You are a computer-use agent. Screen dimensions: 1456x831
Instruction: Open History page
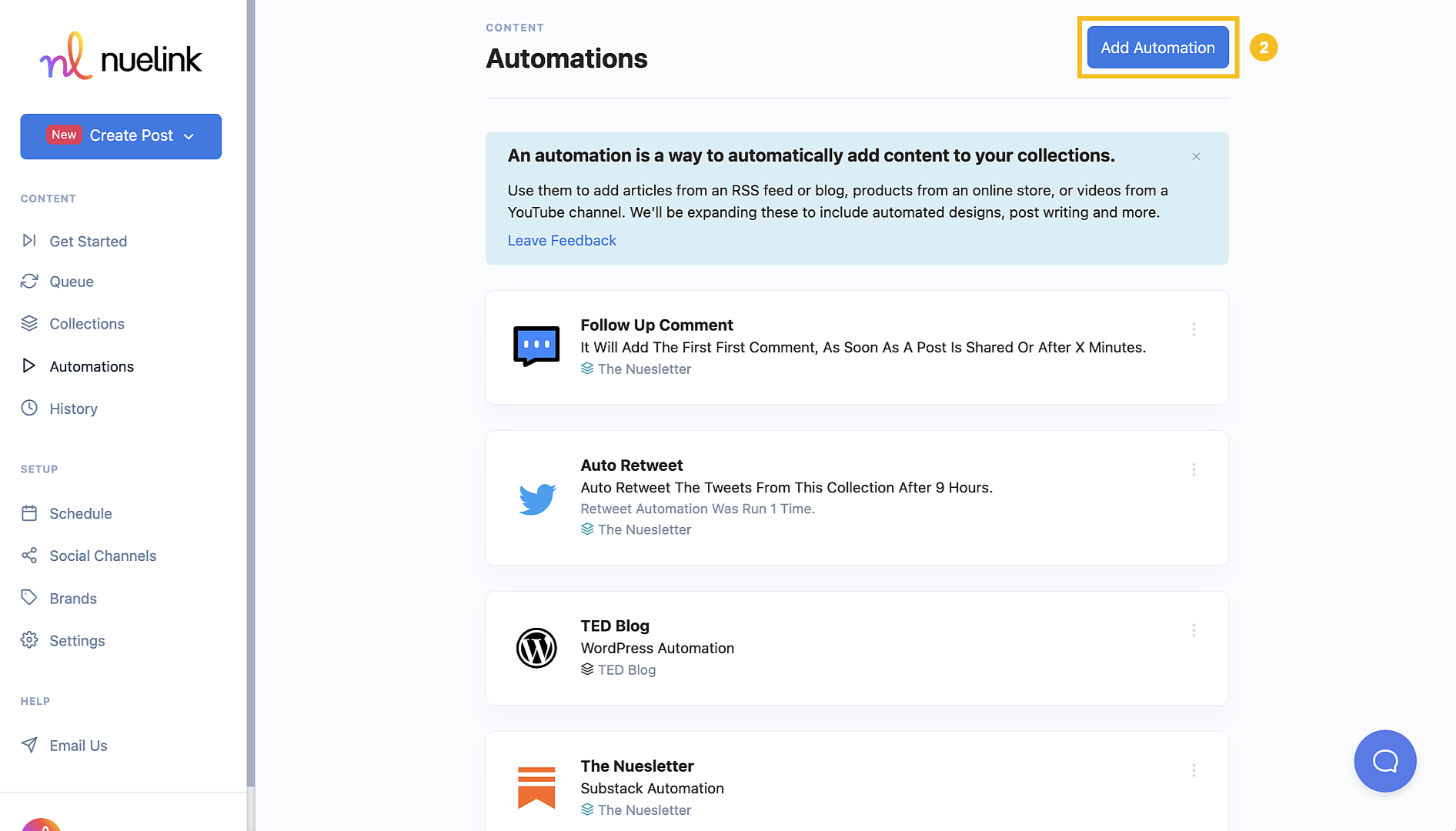click(x=73, y=409)
